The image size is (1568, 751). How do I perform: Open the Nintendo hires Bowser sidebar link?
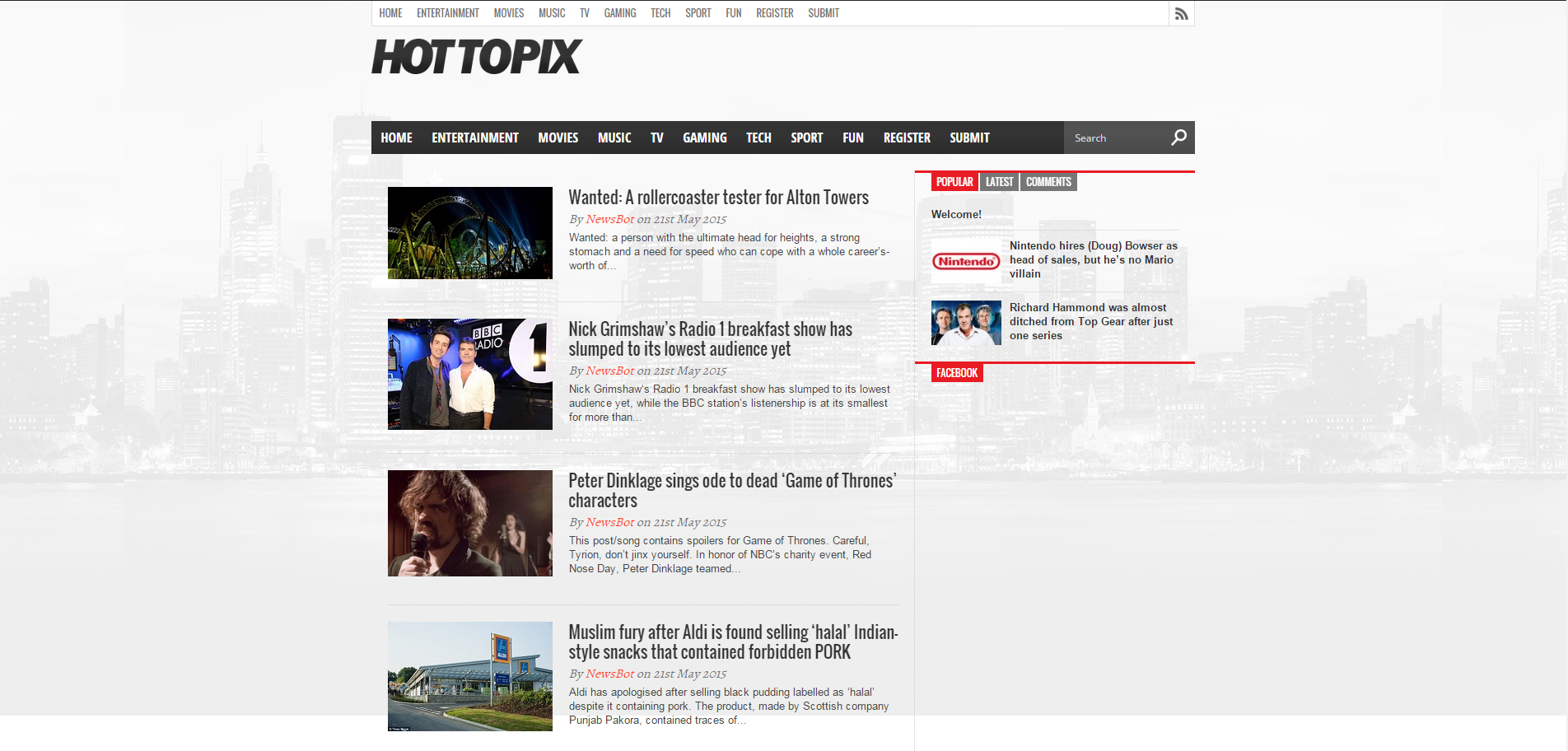point(1094,260)
